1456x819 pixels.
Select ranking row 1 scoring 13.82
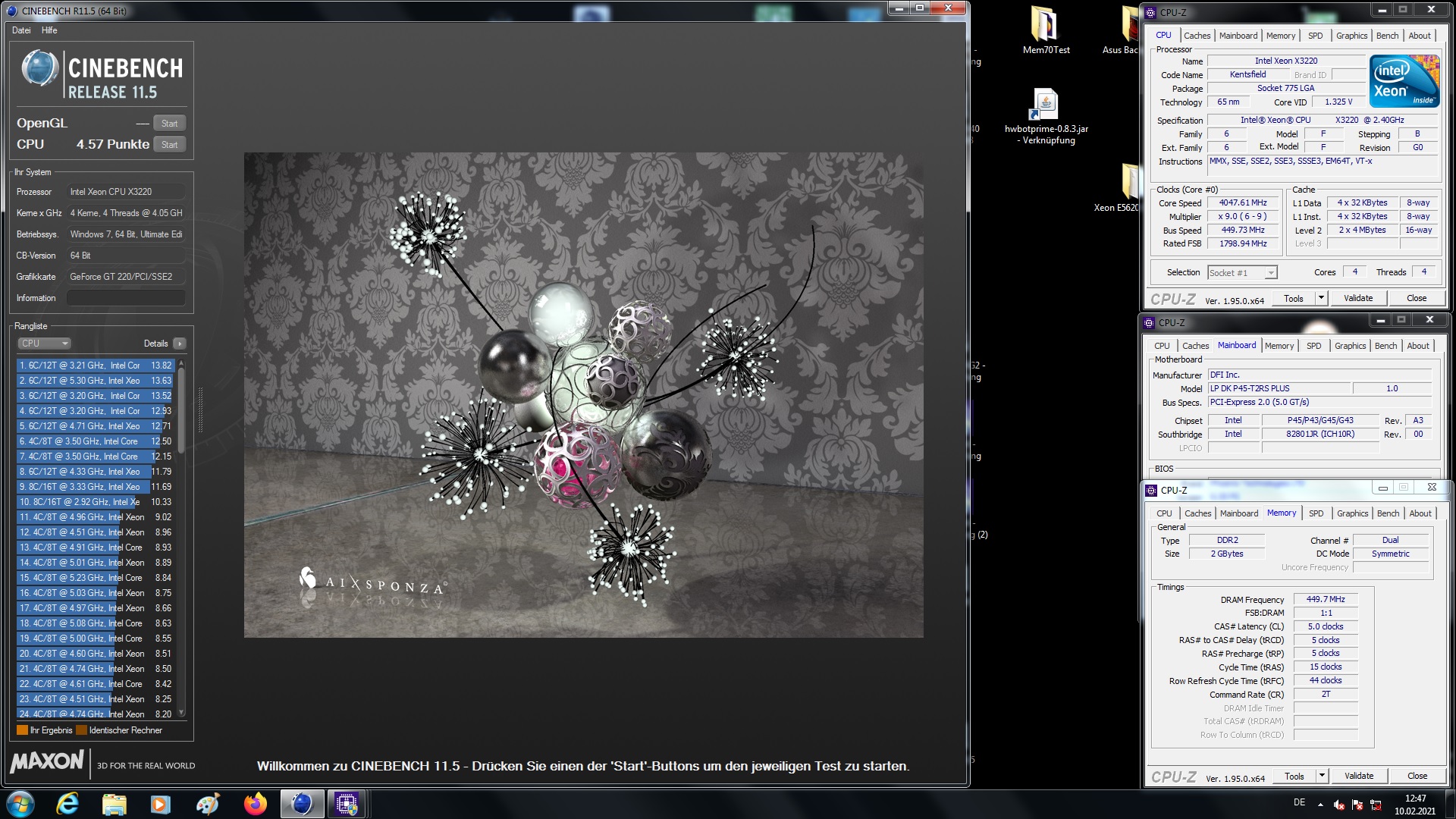tap(96, 366)
